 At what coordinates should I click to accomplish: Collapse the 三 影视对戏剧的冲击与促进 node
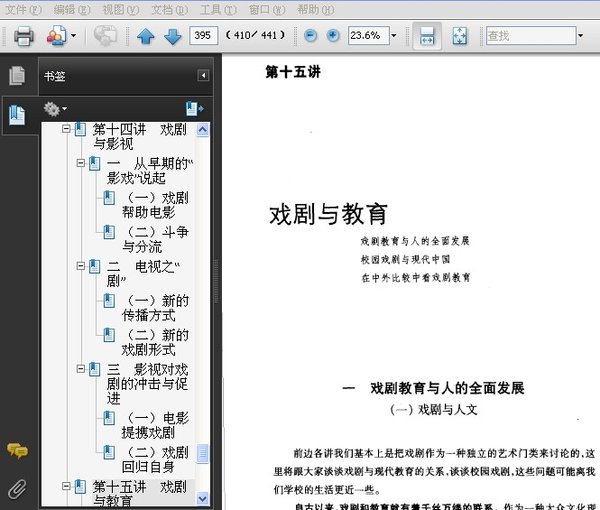point(82,369)
